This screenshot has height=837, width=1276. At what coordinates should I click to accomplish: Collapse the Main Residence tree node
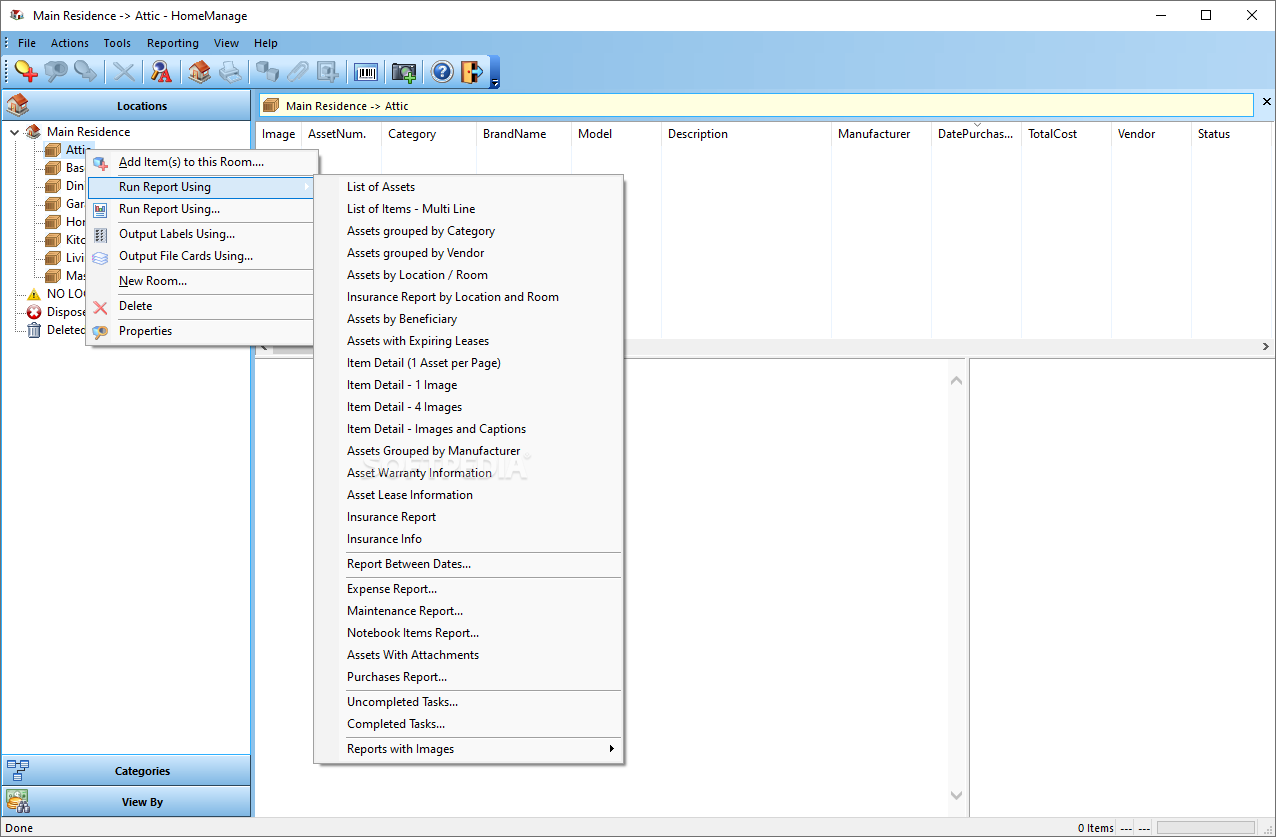14,132
